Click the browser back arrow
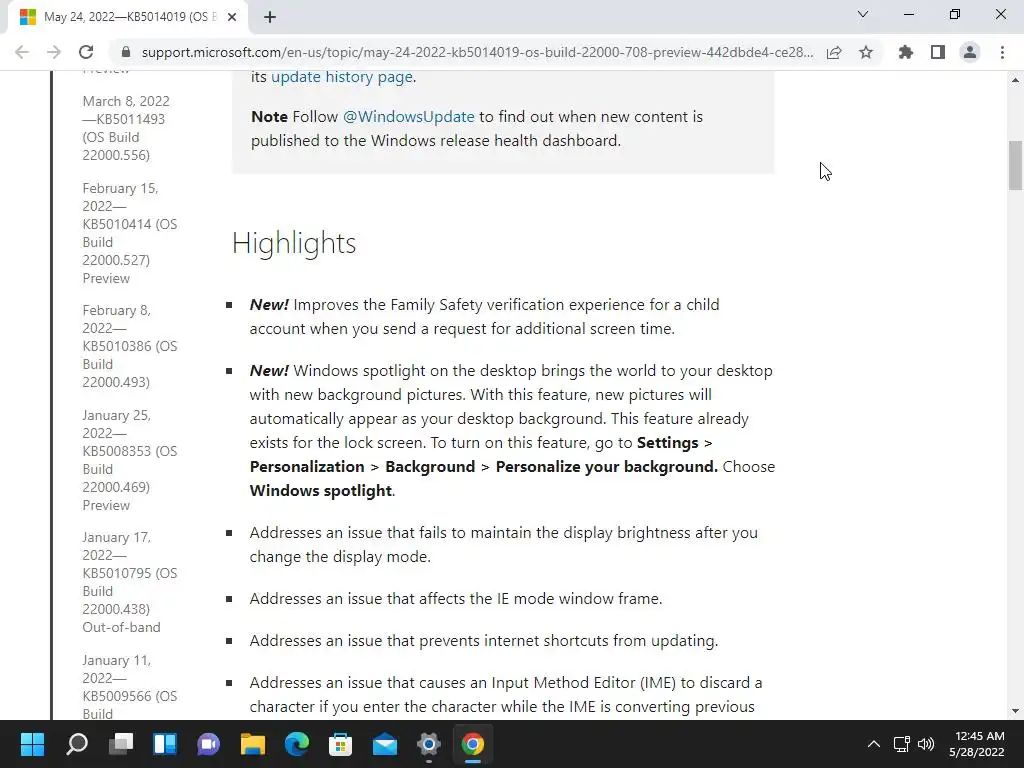 pos(22,52)
